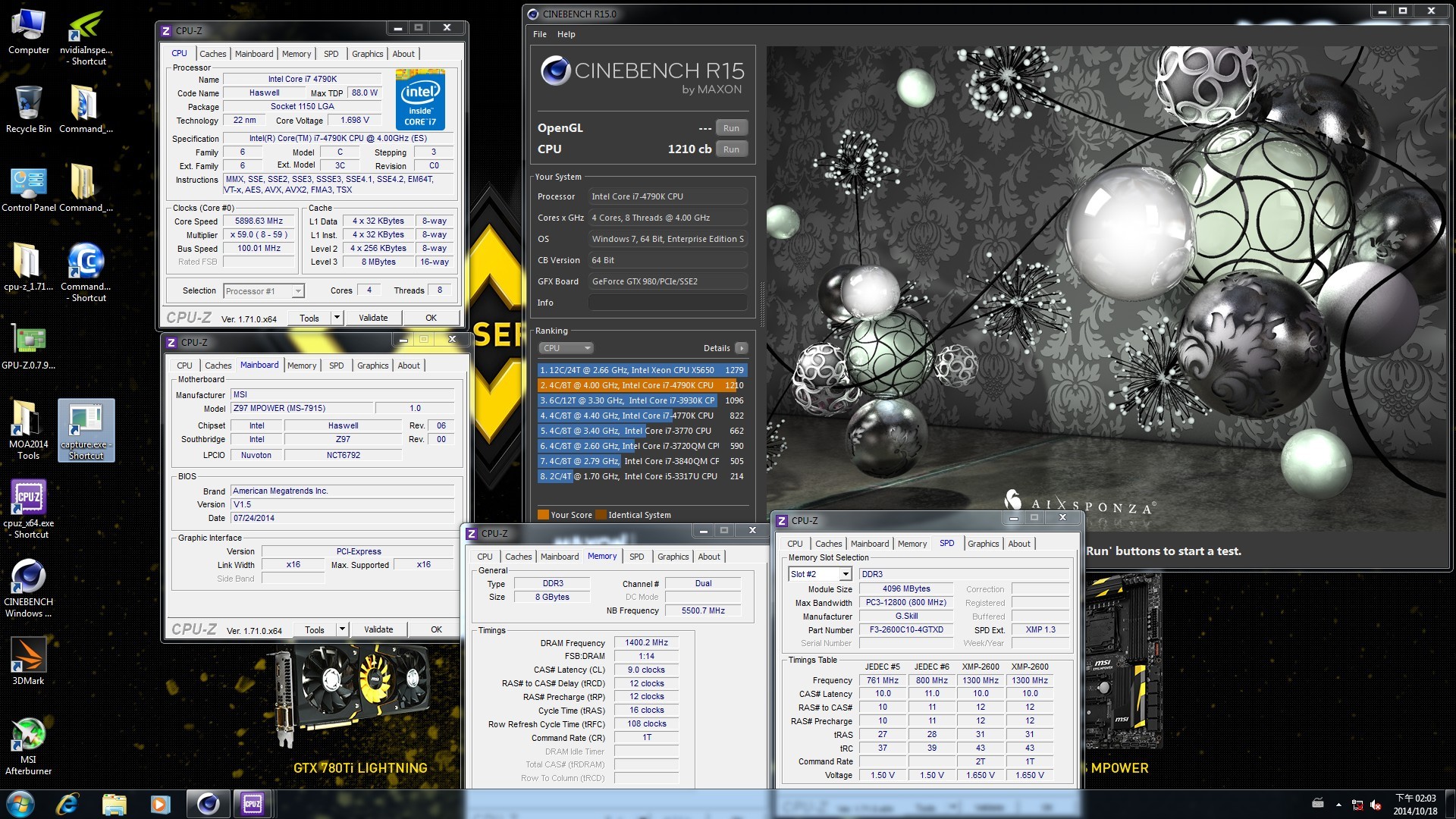
Task: Open Internet Explorer from the taskbar
Action: (67, 804)
